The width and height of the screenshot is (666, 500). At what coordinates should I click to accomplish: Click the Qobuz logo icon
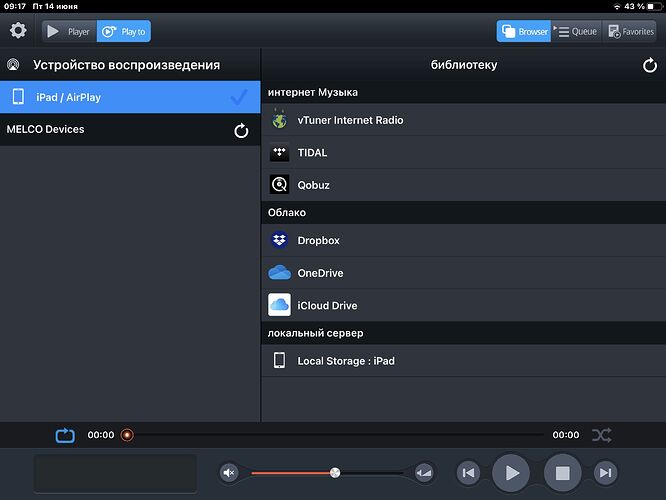coord(279,184)
